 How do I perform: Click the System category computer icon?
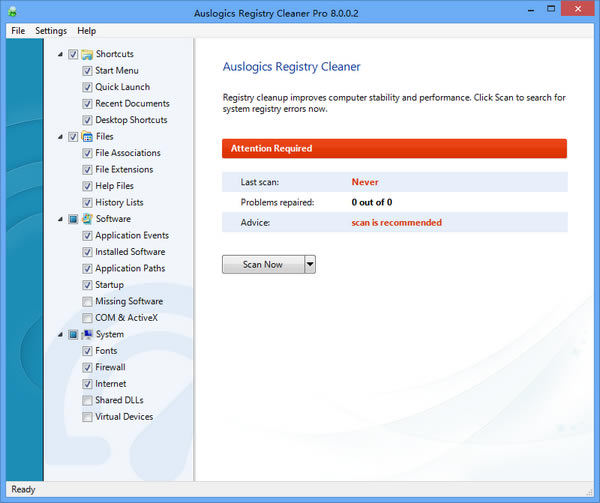tap(87, 334)
